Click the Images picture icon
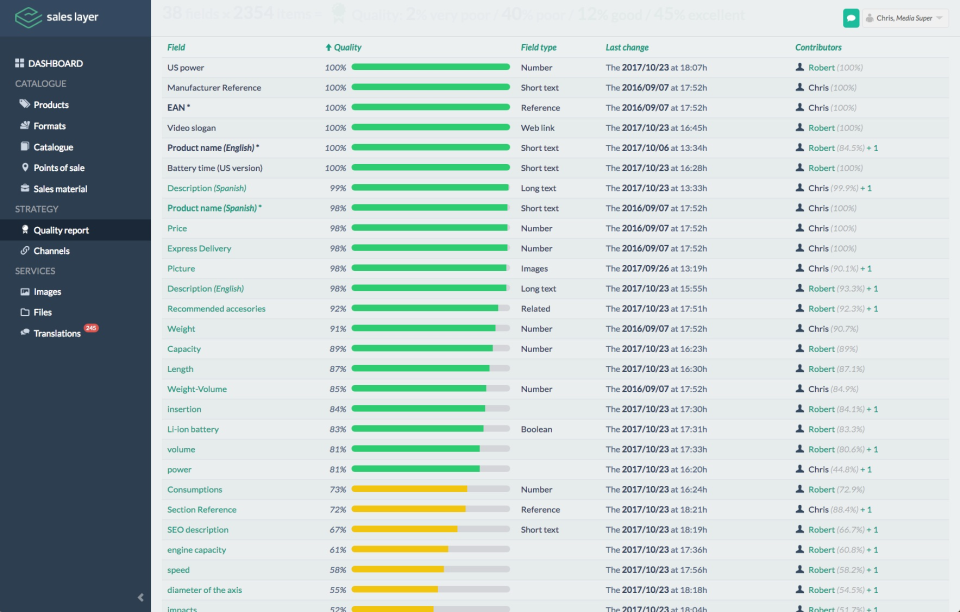960x612 pixels. click(25, 292)
